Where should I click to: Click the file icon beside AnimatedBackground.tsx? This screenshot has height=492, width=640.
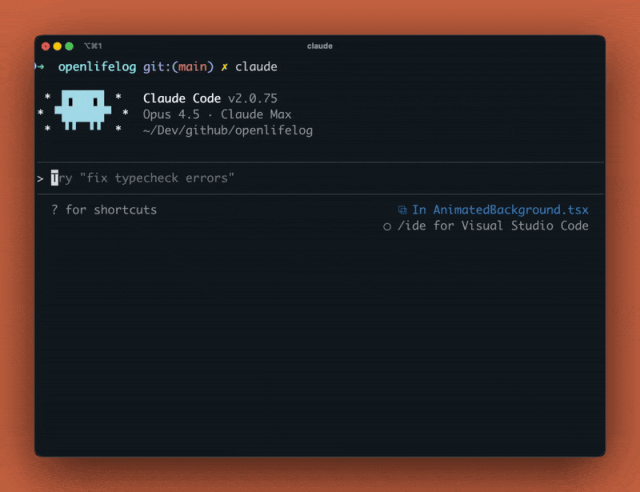coord(402,210)
